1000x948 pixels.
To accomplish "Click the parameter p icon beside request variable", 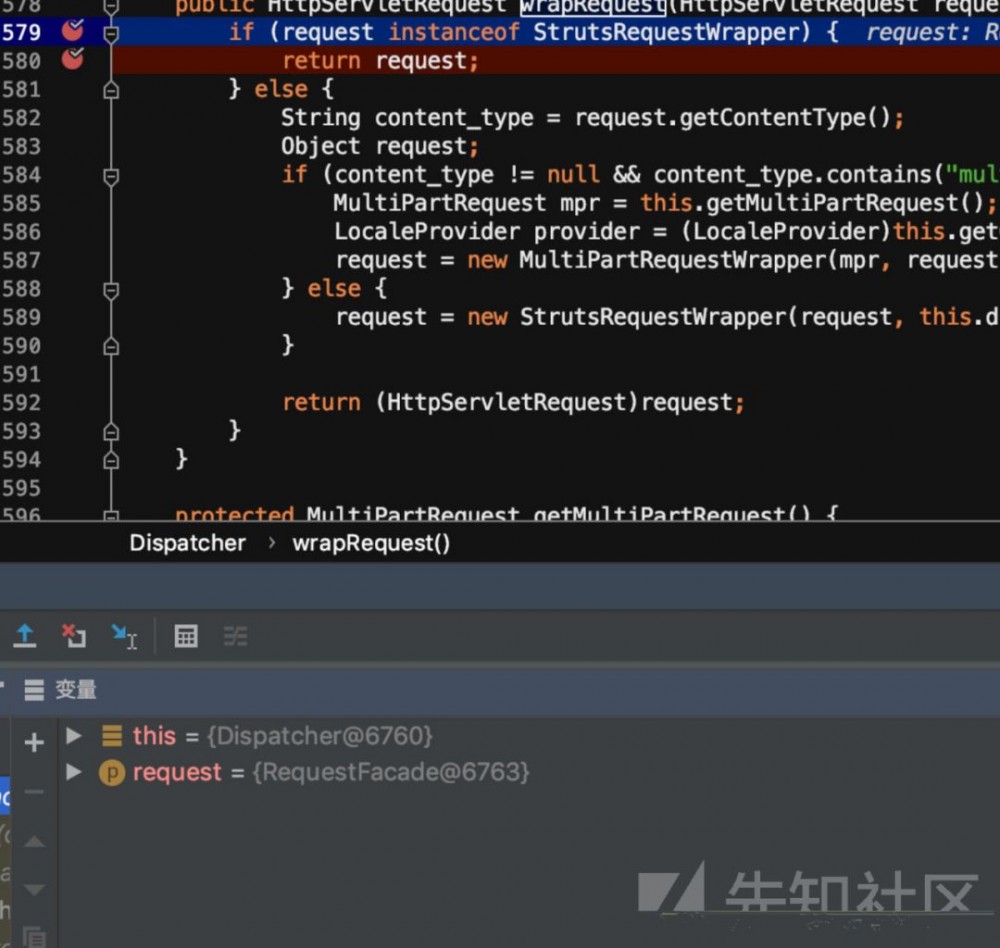I will [x=112, y=772].
